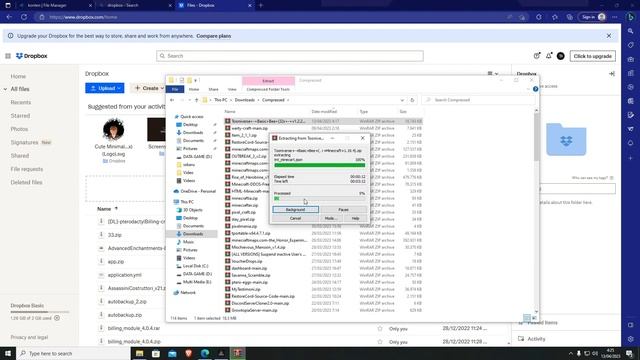Expand Explorer ribbon chevron
The image size is (640, 360).
[x=529, y=89]
